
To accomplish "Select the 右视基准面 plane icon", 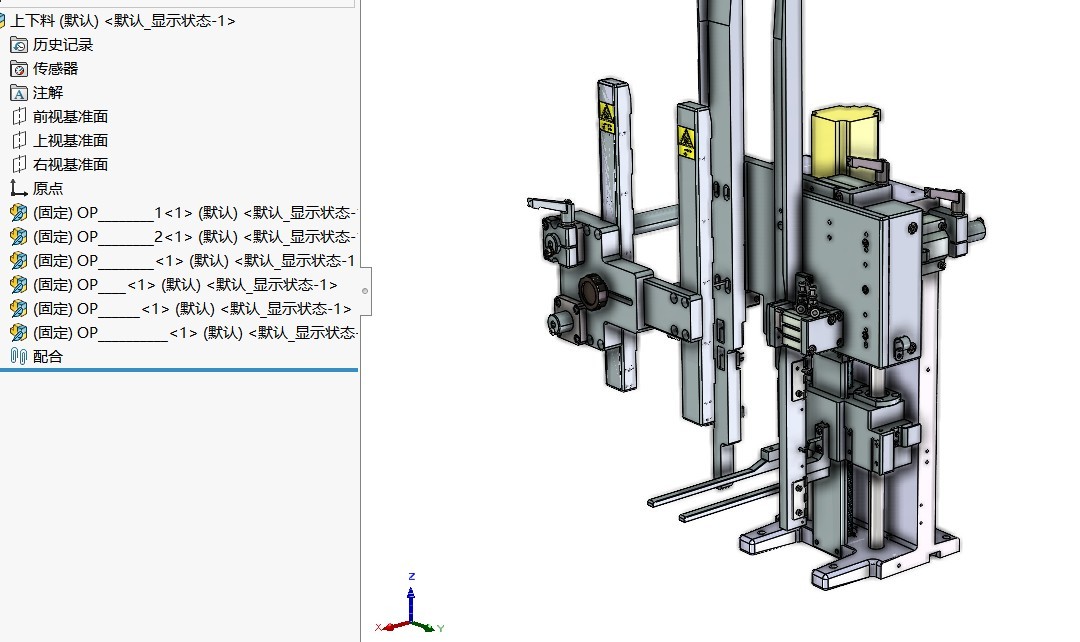I will click(x=19, y=164).
